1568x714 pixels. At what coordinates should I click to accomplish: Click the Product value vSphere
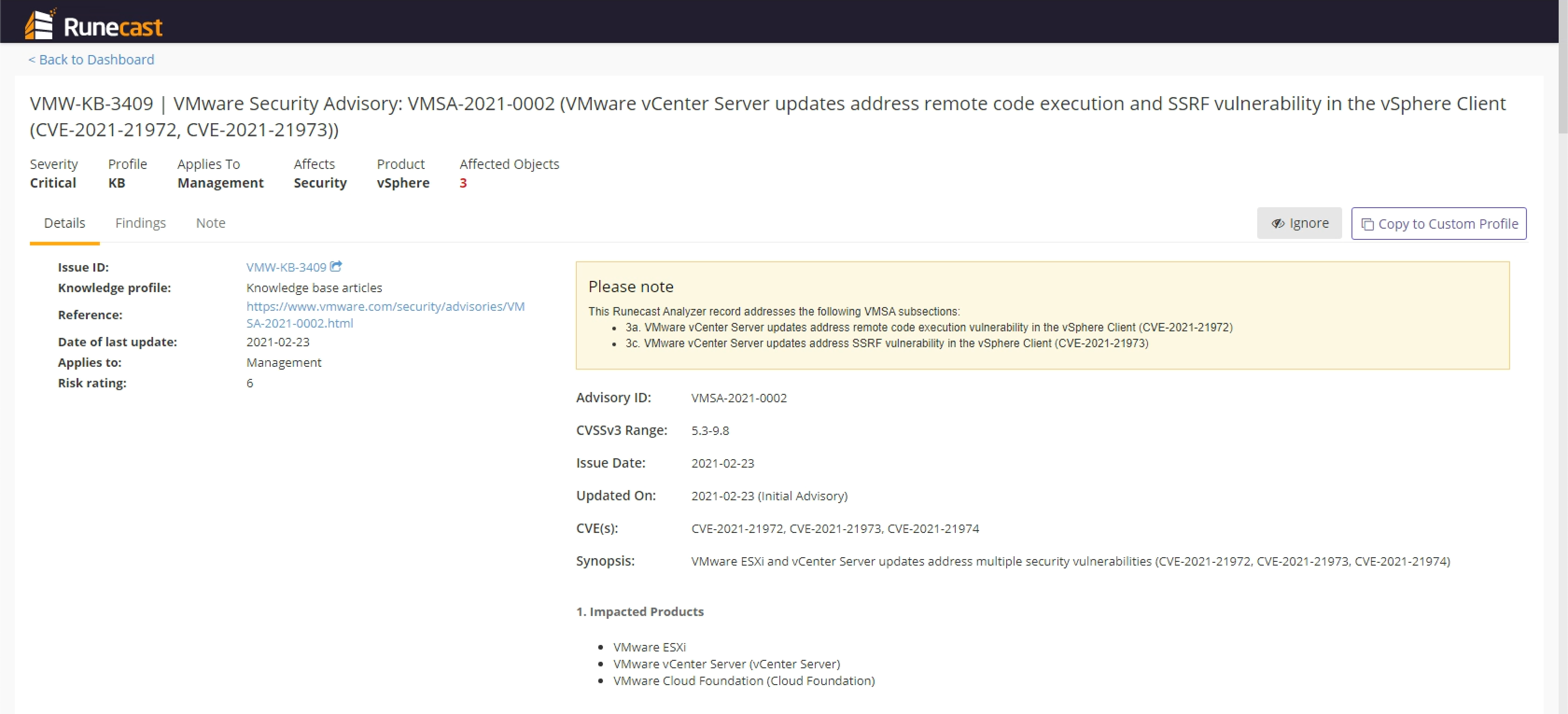(403, 183)
